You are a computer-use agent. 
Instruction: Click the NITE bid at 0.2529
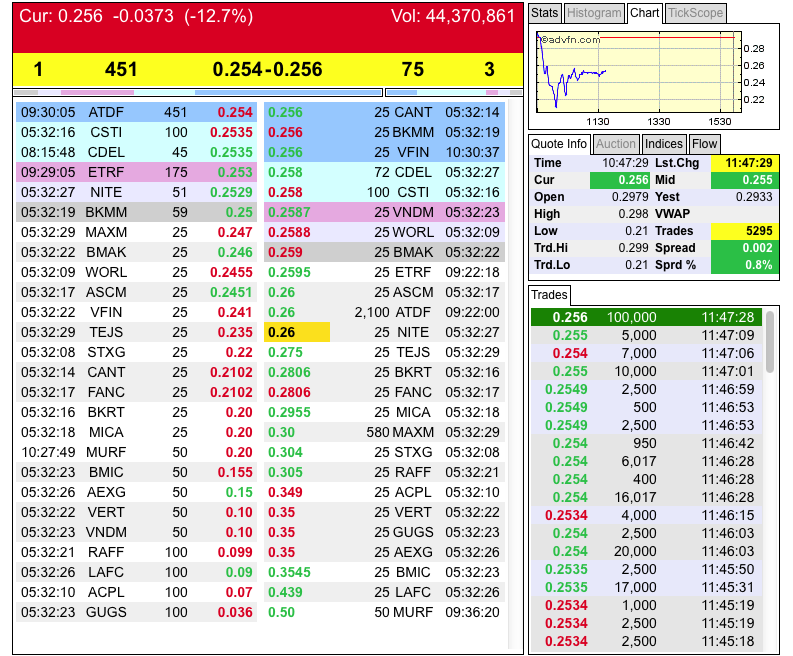(x=137, y=192)
